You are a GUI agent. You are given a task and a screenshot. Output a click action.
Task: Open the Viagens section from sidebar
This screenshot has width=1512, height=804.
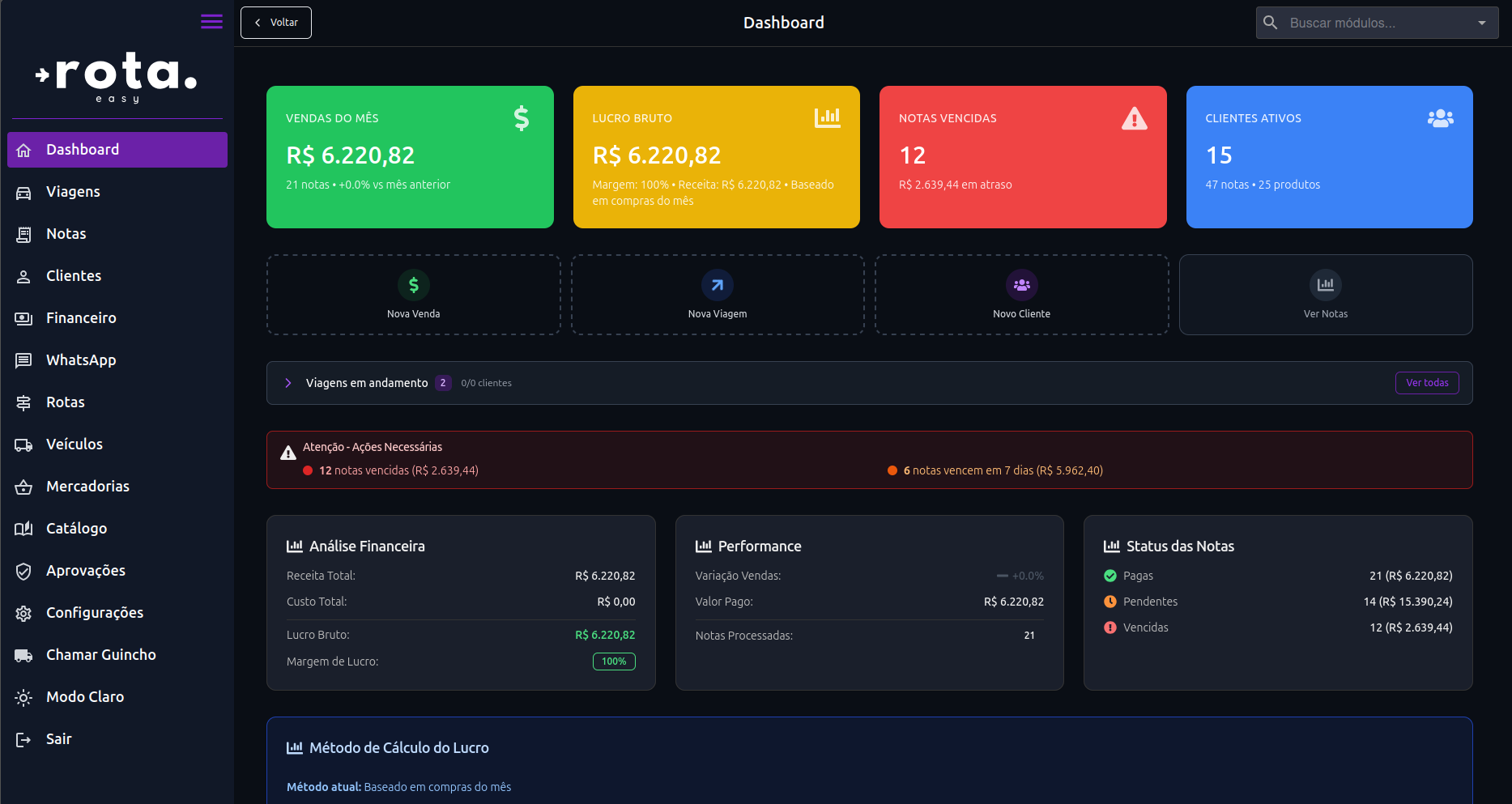click(x=73, y=191)
